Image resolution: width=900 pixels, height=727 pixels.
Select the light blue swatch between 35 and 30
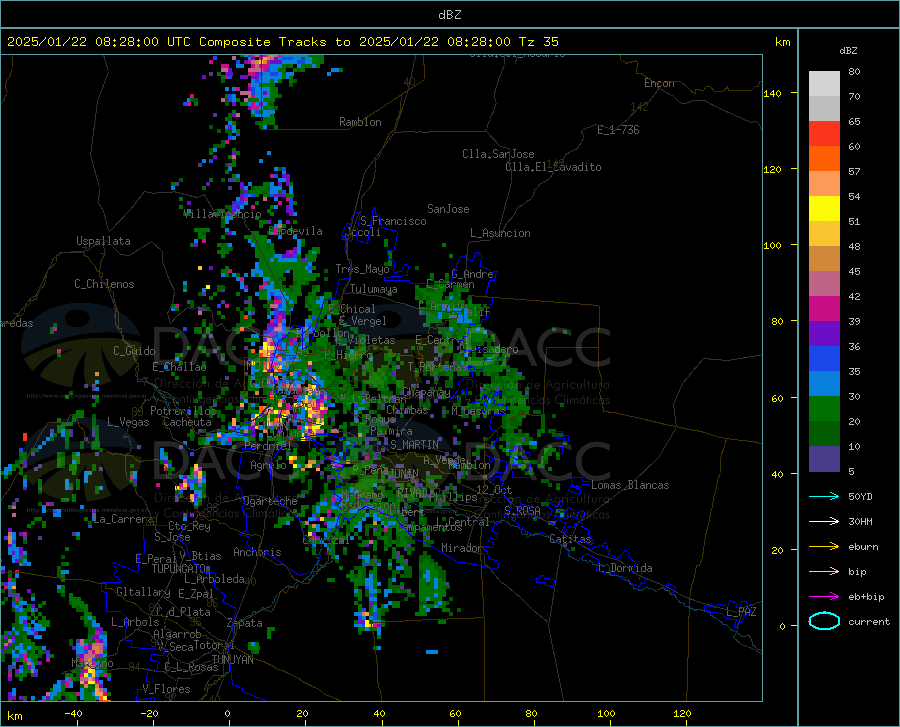(x=824, y=384)
